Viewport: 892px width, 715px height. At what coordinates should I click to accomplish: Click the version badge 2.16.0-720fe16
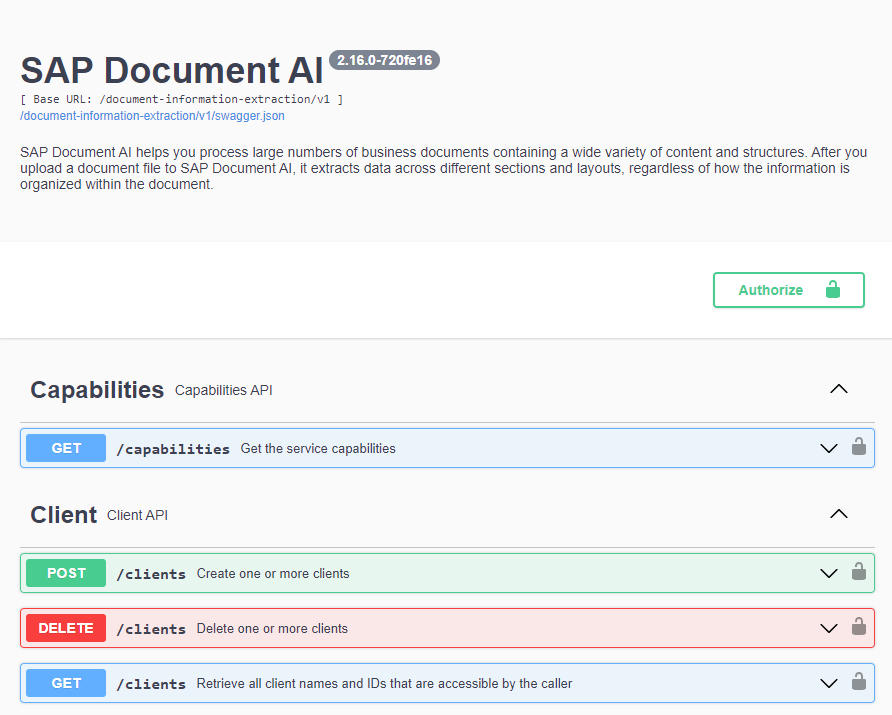[385, 60]
